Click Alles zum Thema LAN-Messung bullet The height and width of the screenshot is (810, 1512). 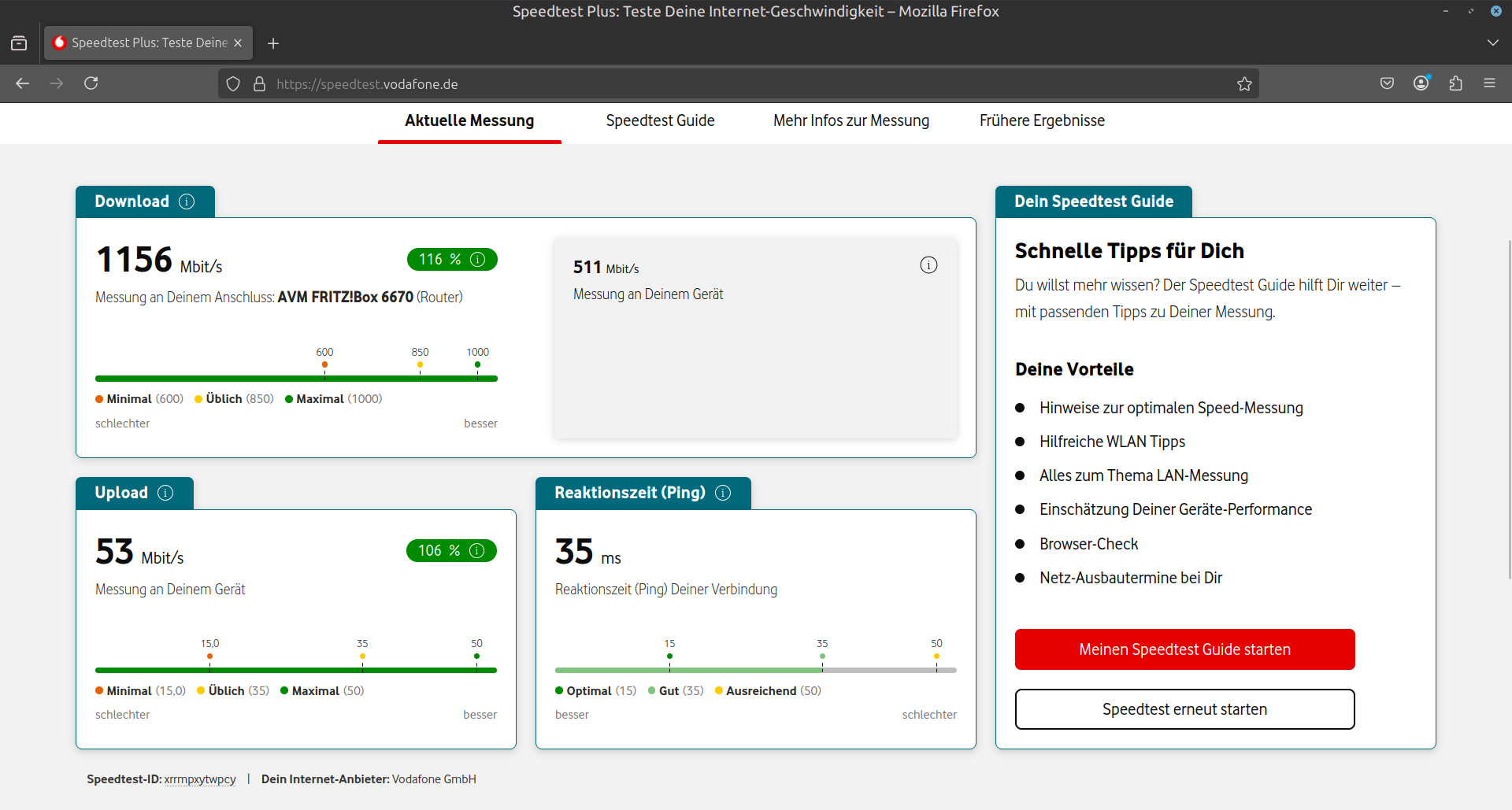[1143, 475]
